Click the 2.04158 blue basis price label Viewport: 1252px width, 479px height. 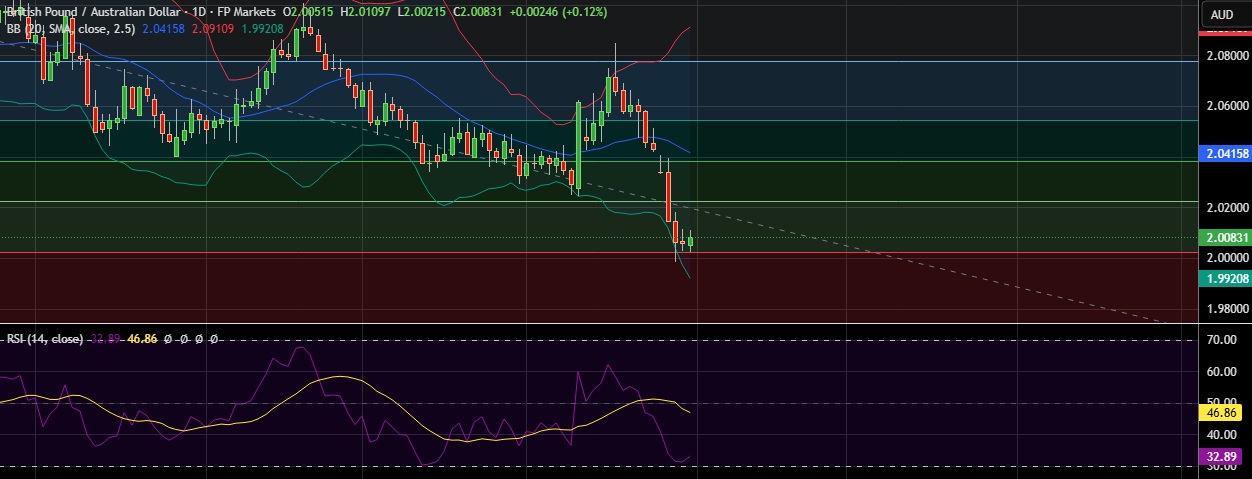click(x=1224, y=154)
